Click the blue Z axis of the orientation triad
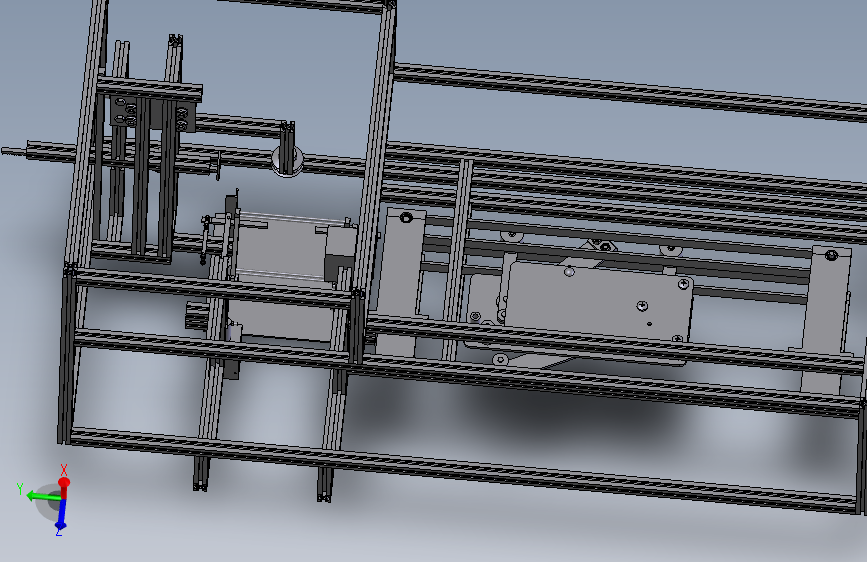The height and width of the screenshot is (562, 867). (61, 514)
